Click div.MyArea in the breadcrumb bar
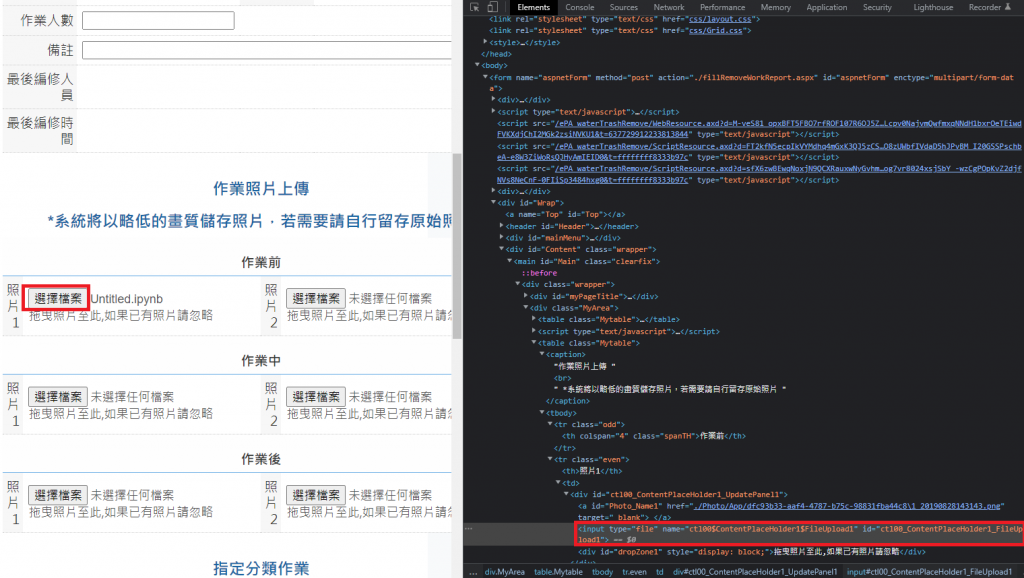The width and height of the screenshot is (1024, 578). tap(504, 571)
